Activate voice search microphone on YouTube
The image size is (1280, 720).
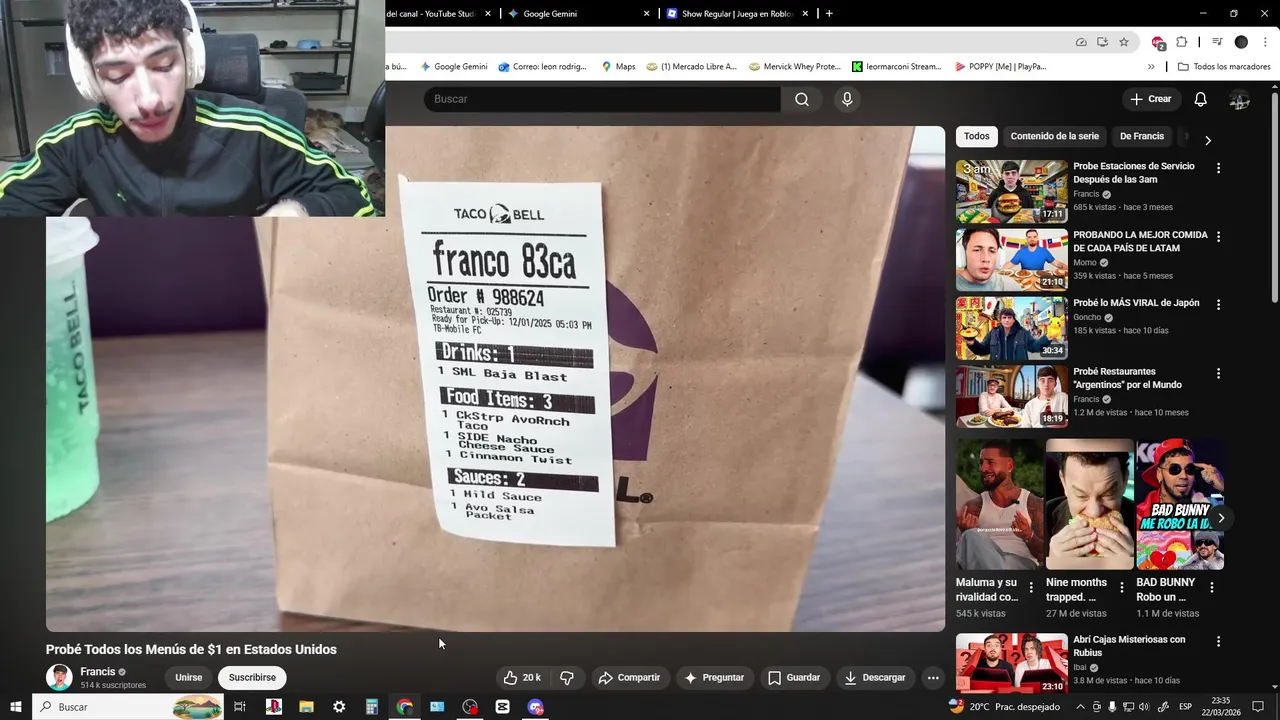[x=847, y=99]
